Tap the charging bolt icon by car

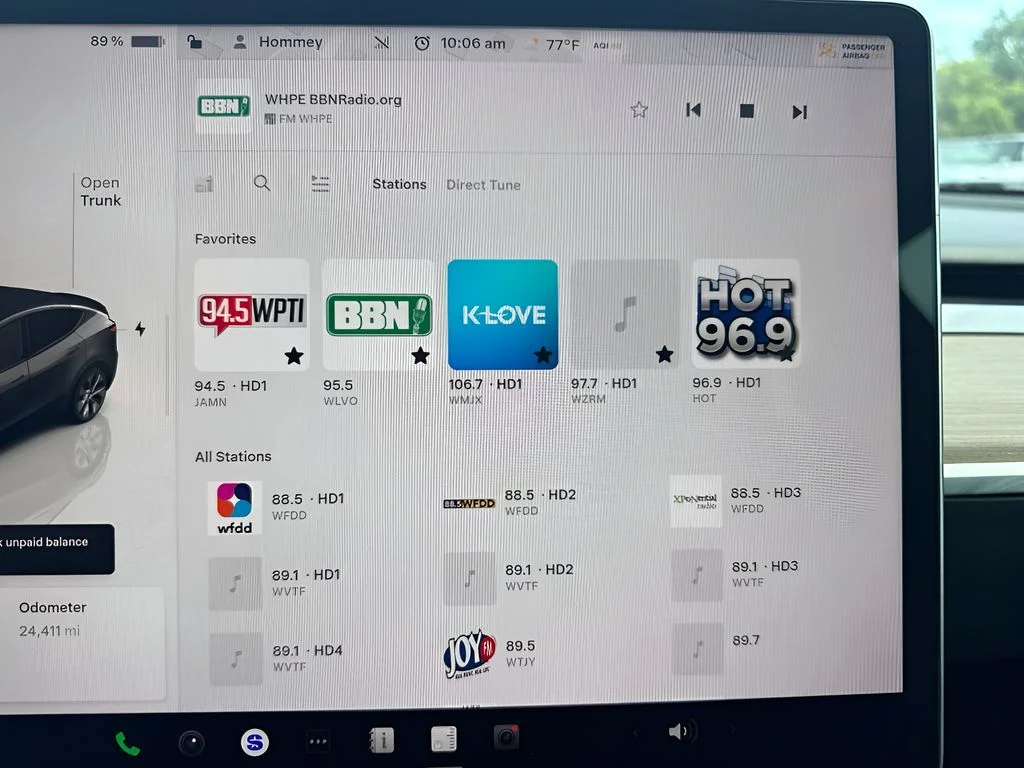click(140, 328)
